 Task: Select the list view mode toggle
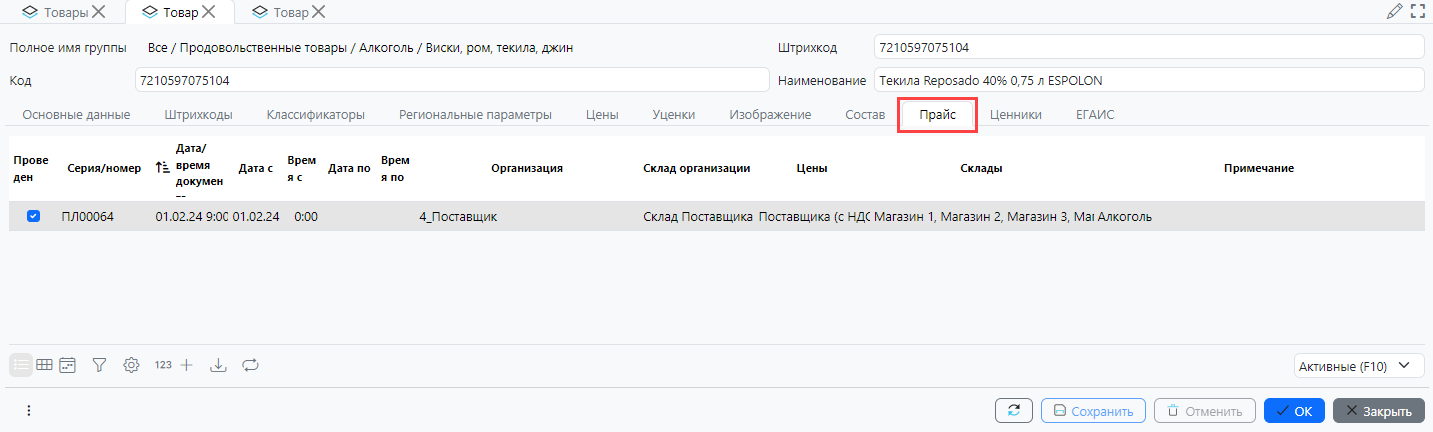pyautogui.click(x=21, y=365)
